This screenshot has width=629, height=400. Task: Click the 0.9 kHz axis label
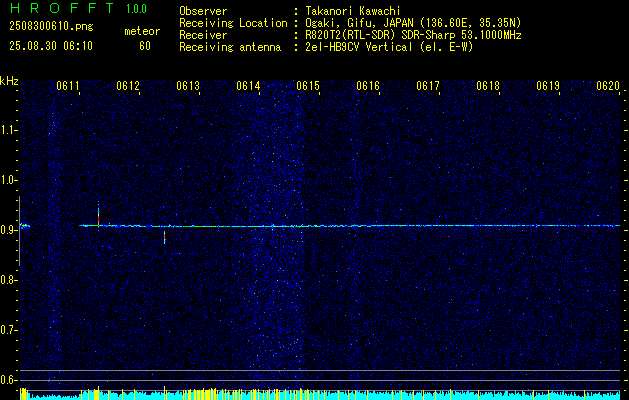coord(9,230)
